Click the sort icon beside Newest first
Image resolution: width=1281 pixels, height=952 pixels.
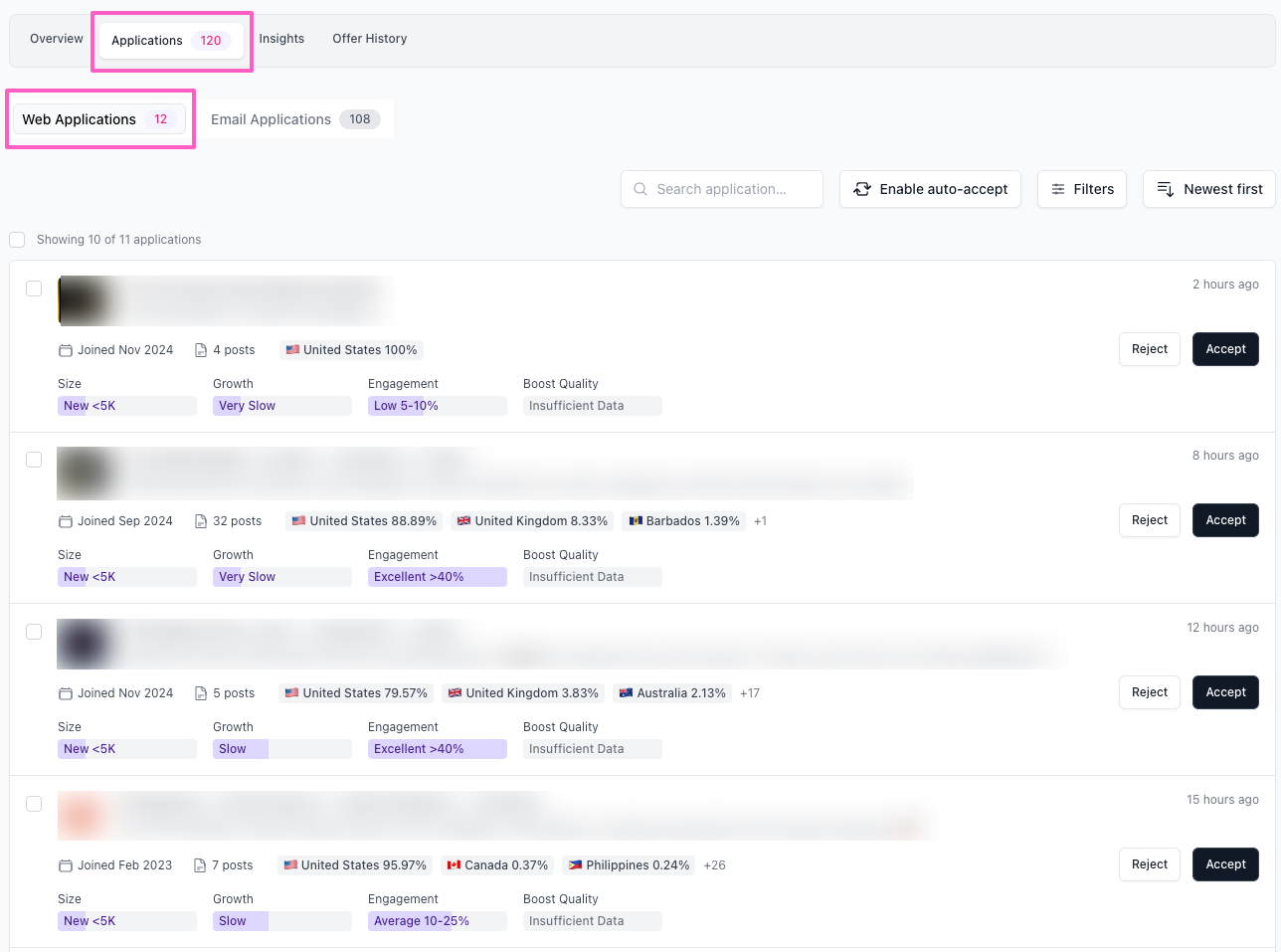coord(1166,189)
